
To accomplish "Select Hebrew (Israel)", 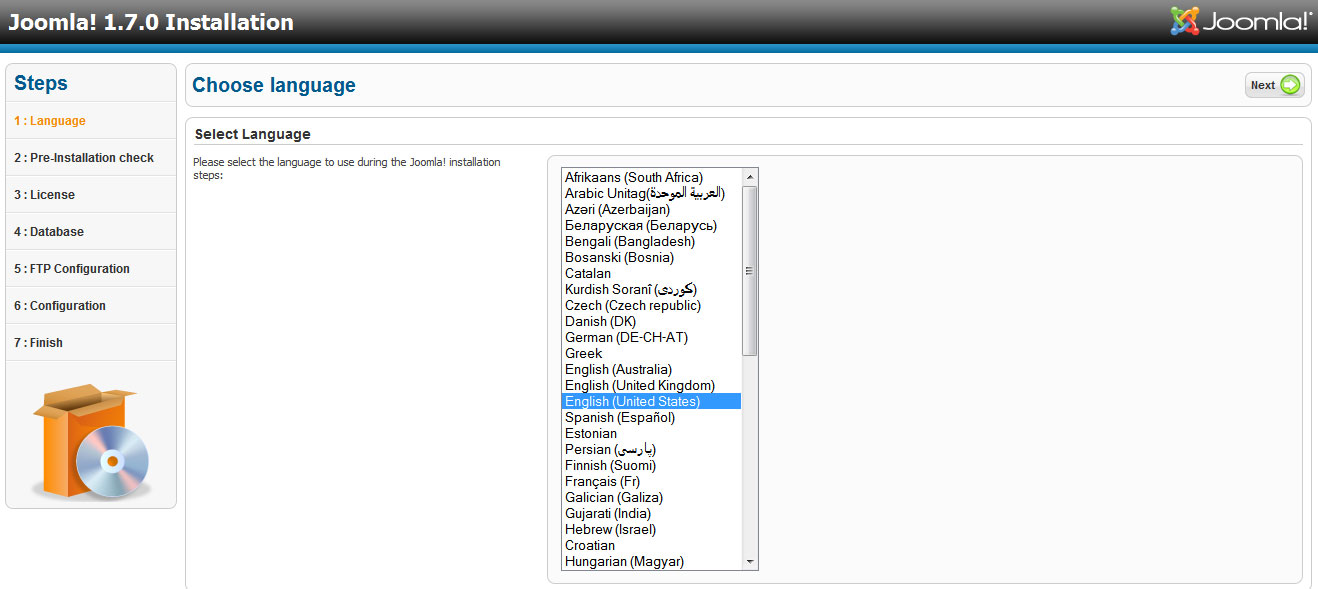I will [x=652, y=530].
